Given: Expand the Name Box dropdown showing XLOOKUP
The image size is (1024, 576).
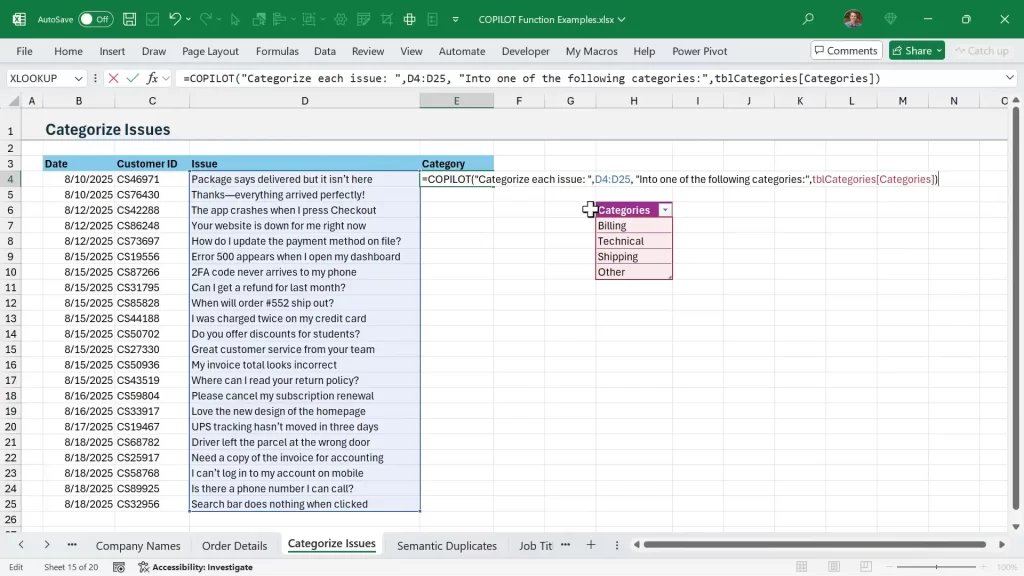Looking at the screenshot, I should (x=78, y=78).
